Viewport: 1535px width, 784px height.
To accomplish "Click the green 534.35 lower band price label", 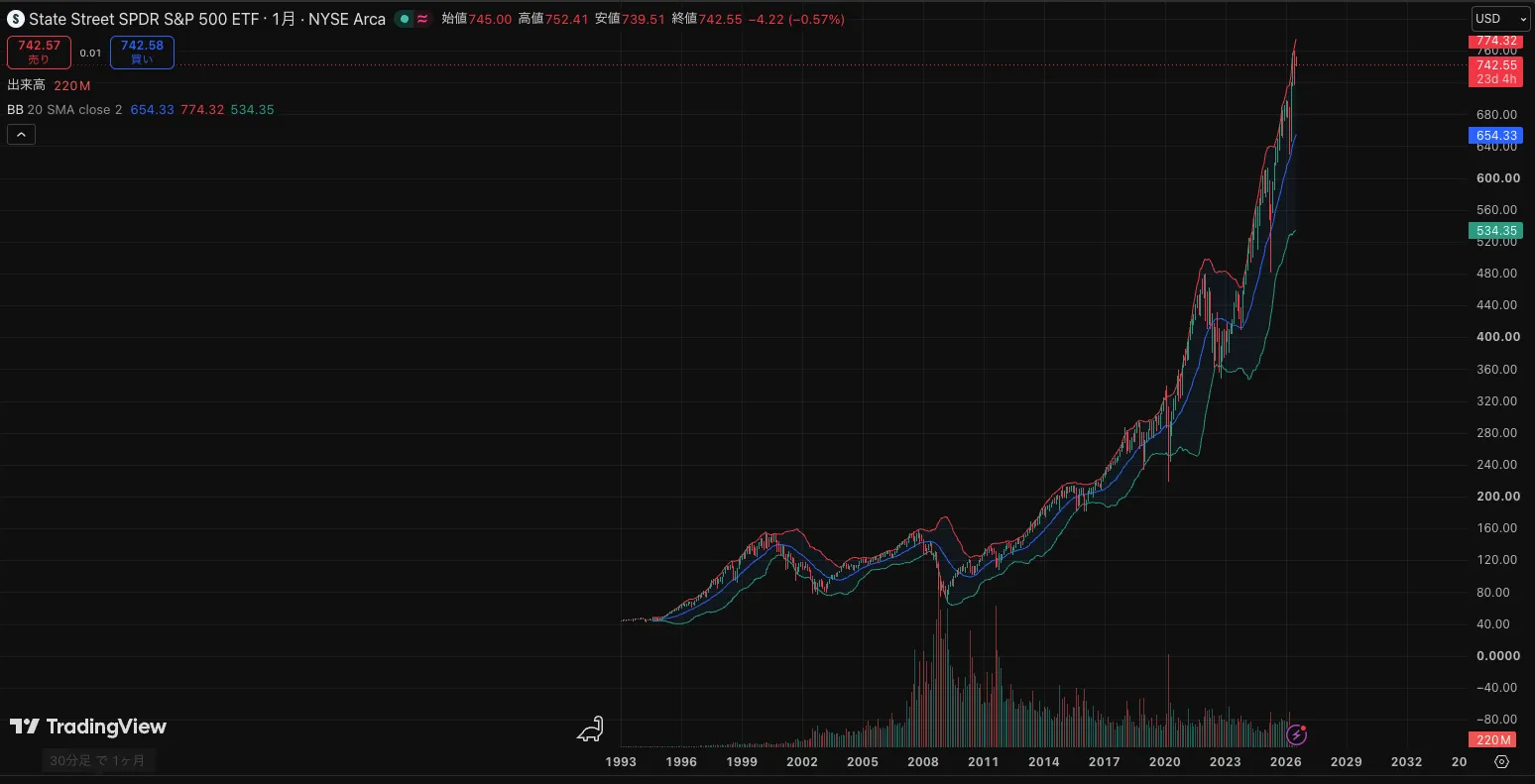I will (x=1495, y=231).
